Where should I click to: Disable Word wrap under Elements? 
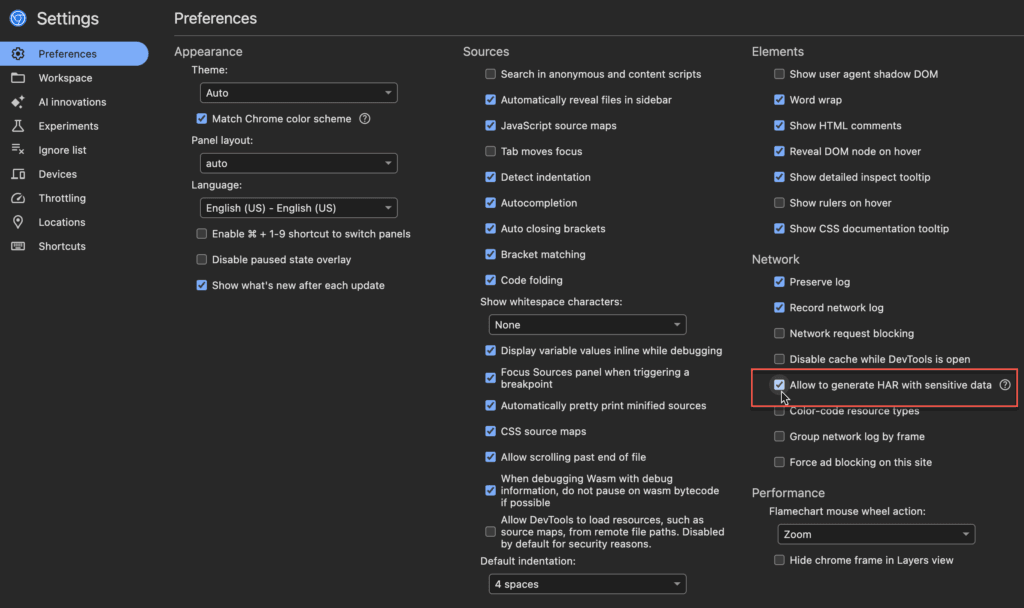[x=779, y=99]
